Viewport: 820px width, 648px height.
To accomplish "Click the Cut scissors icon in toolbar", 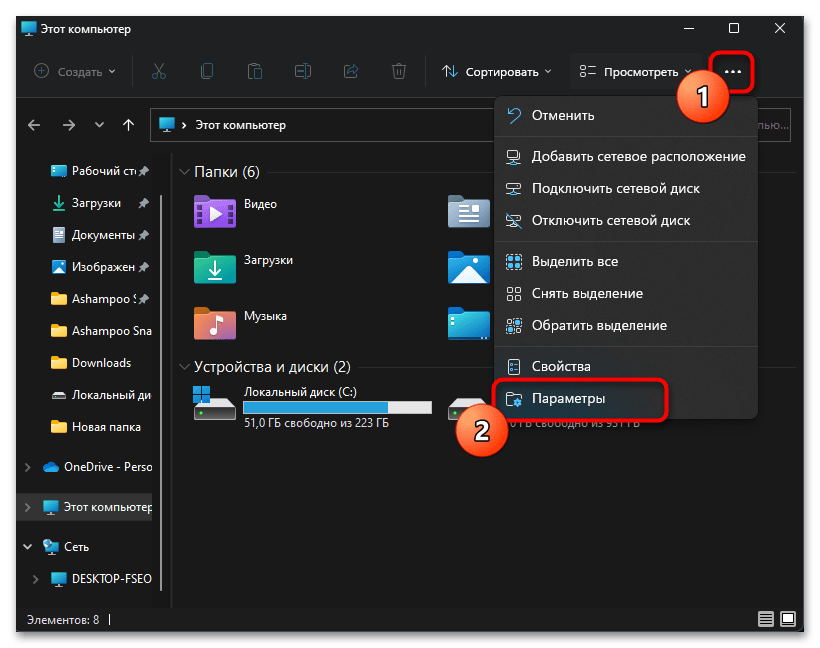I will click(159, 71).
